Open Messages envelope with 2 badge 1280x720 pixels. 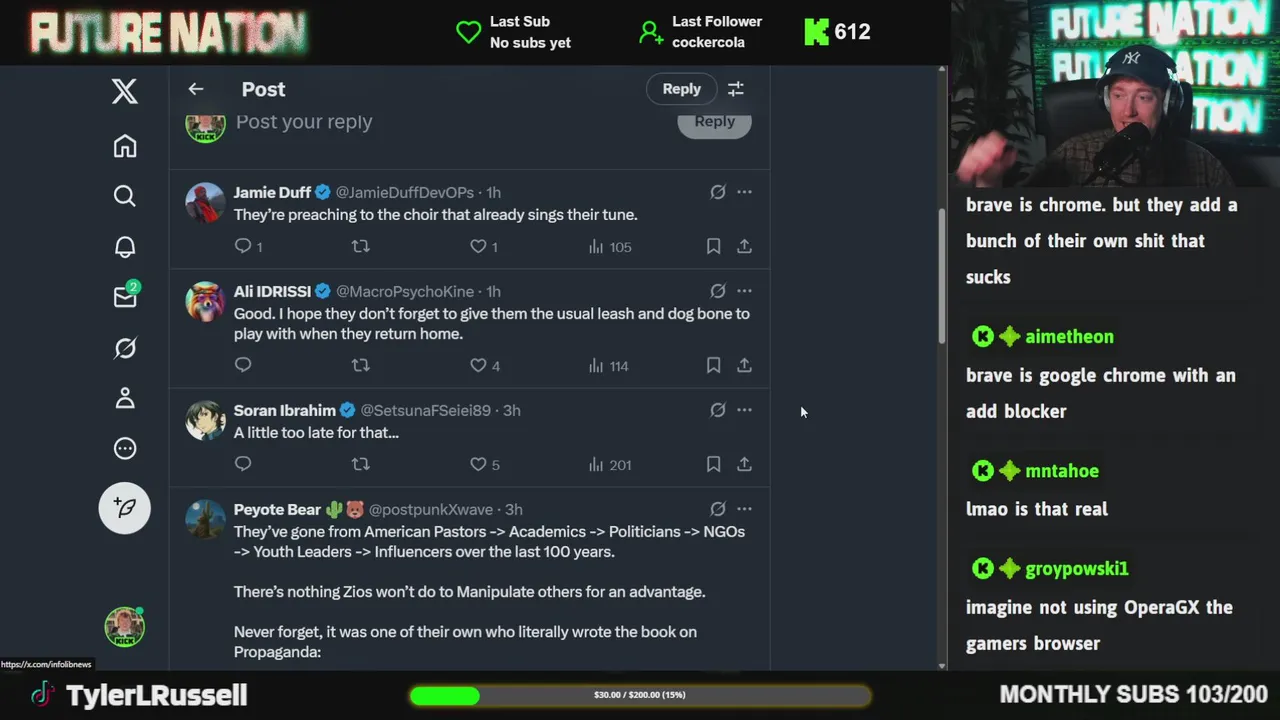pos(126,296)
